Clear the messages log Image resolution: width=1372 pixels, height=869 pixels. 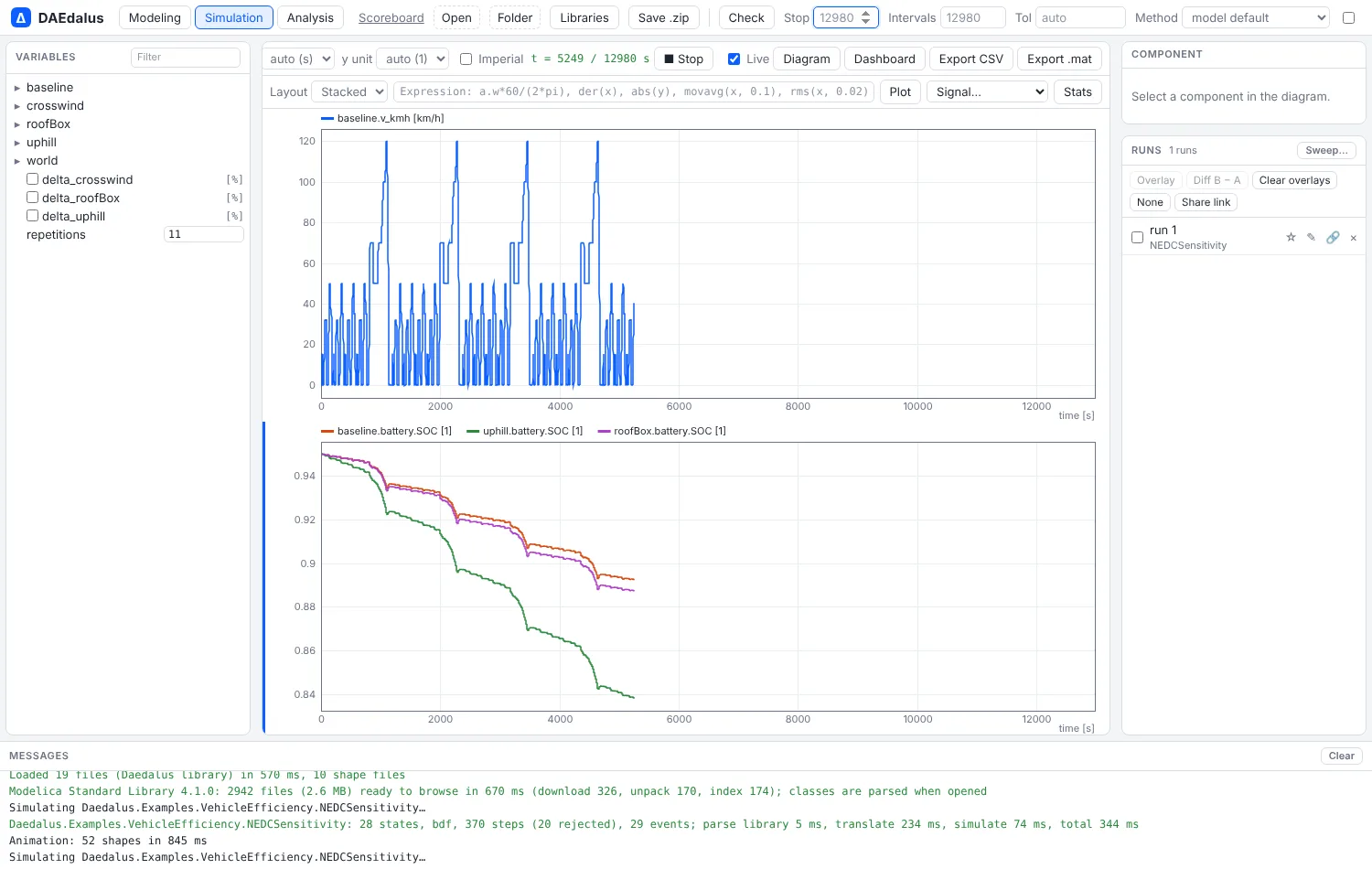[1341, 756]
